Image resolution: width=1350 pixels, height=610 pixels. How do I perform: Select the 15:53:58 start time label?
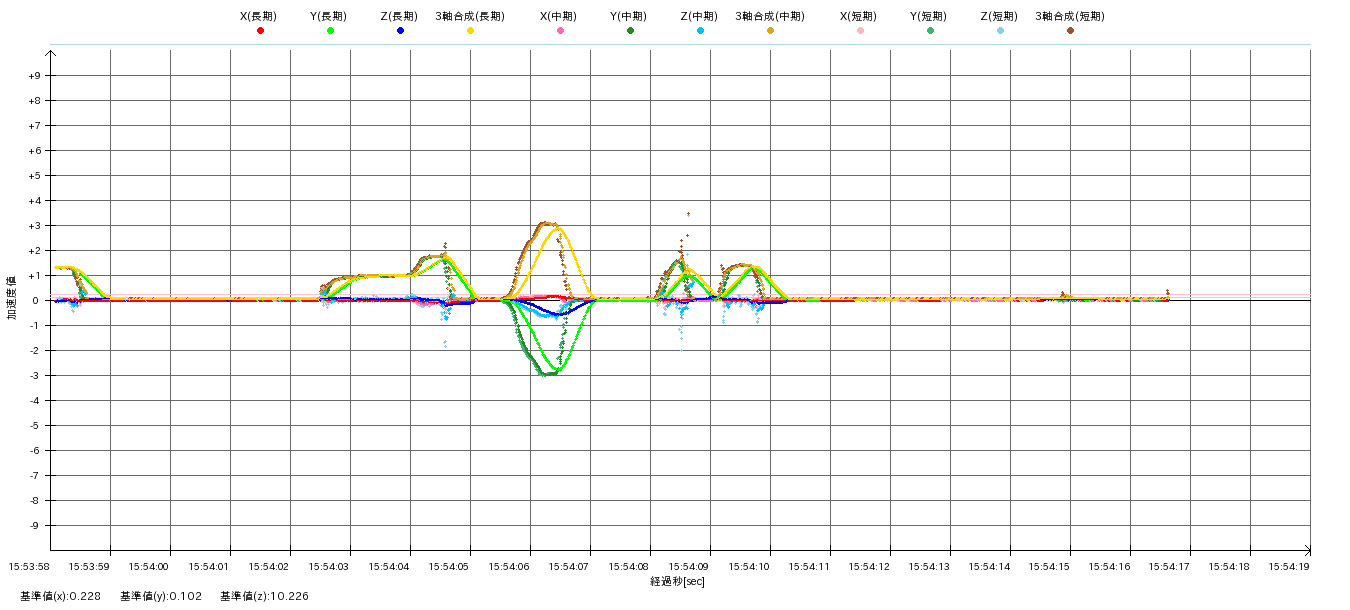pos(29,566)
